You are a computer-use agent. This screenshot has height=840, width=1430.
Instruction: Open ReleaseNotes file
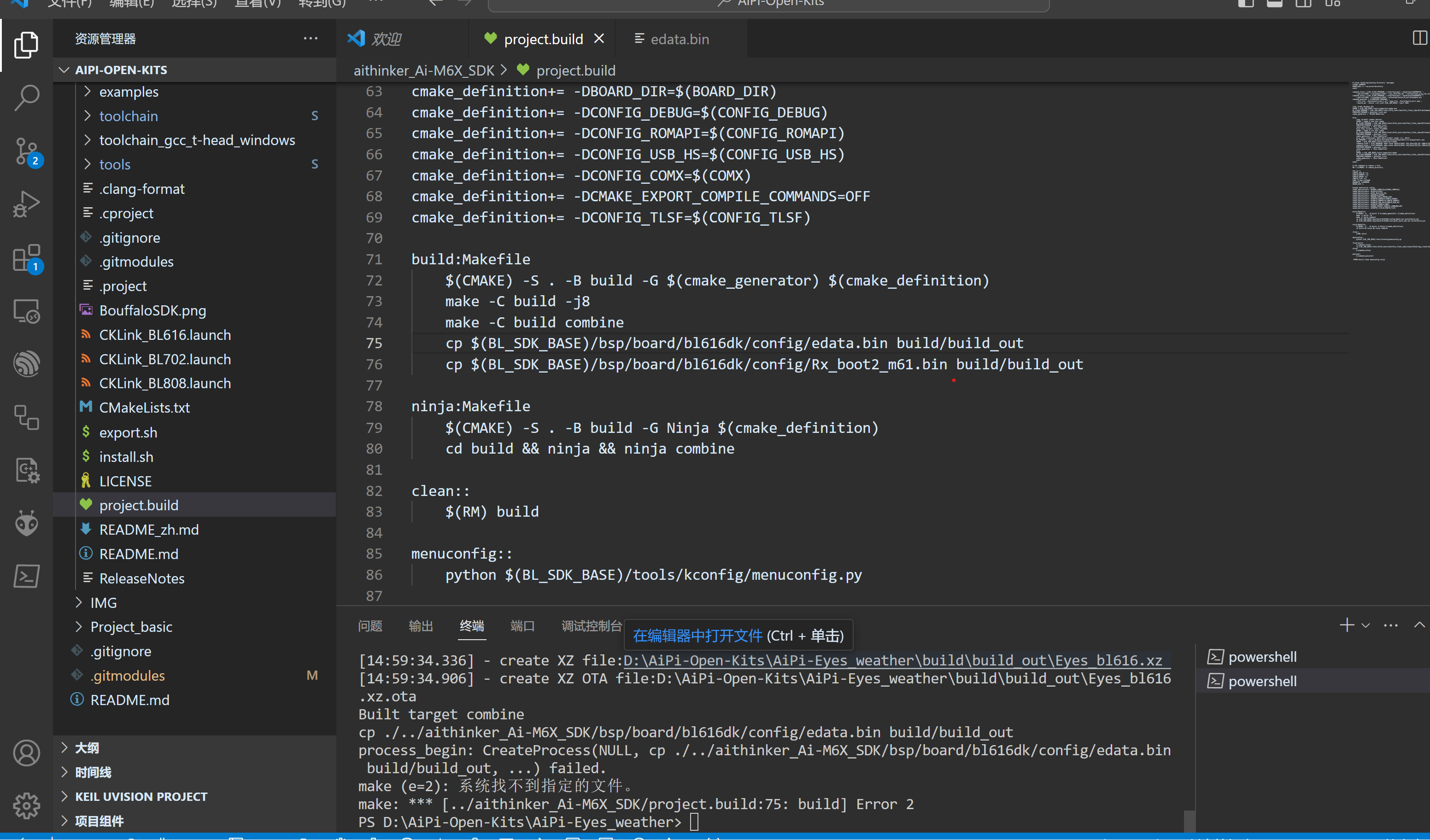194,578
